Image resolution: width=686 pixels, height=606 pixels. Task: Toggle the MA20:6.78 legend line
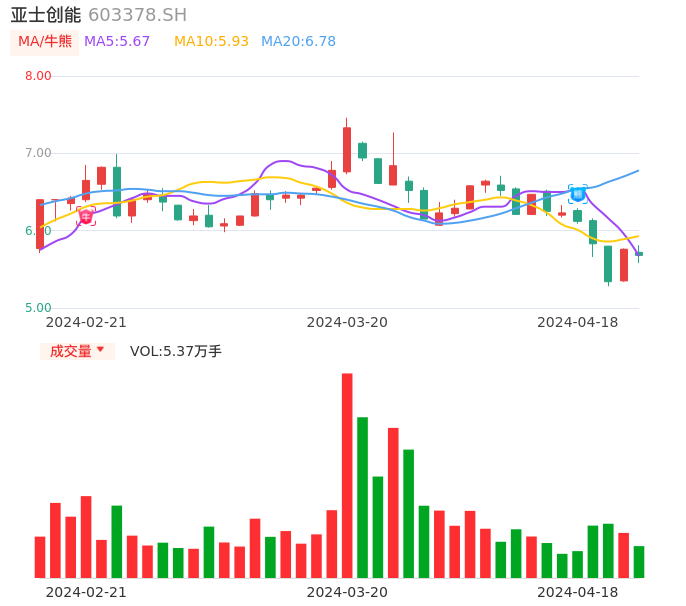pyautogui.click(x=298, y=41)
